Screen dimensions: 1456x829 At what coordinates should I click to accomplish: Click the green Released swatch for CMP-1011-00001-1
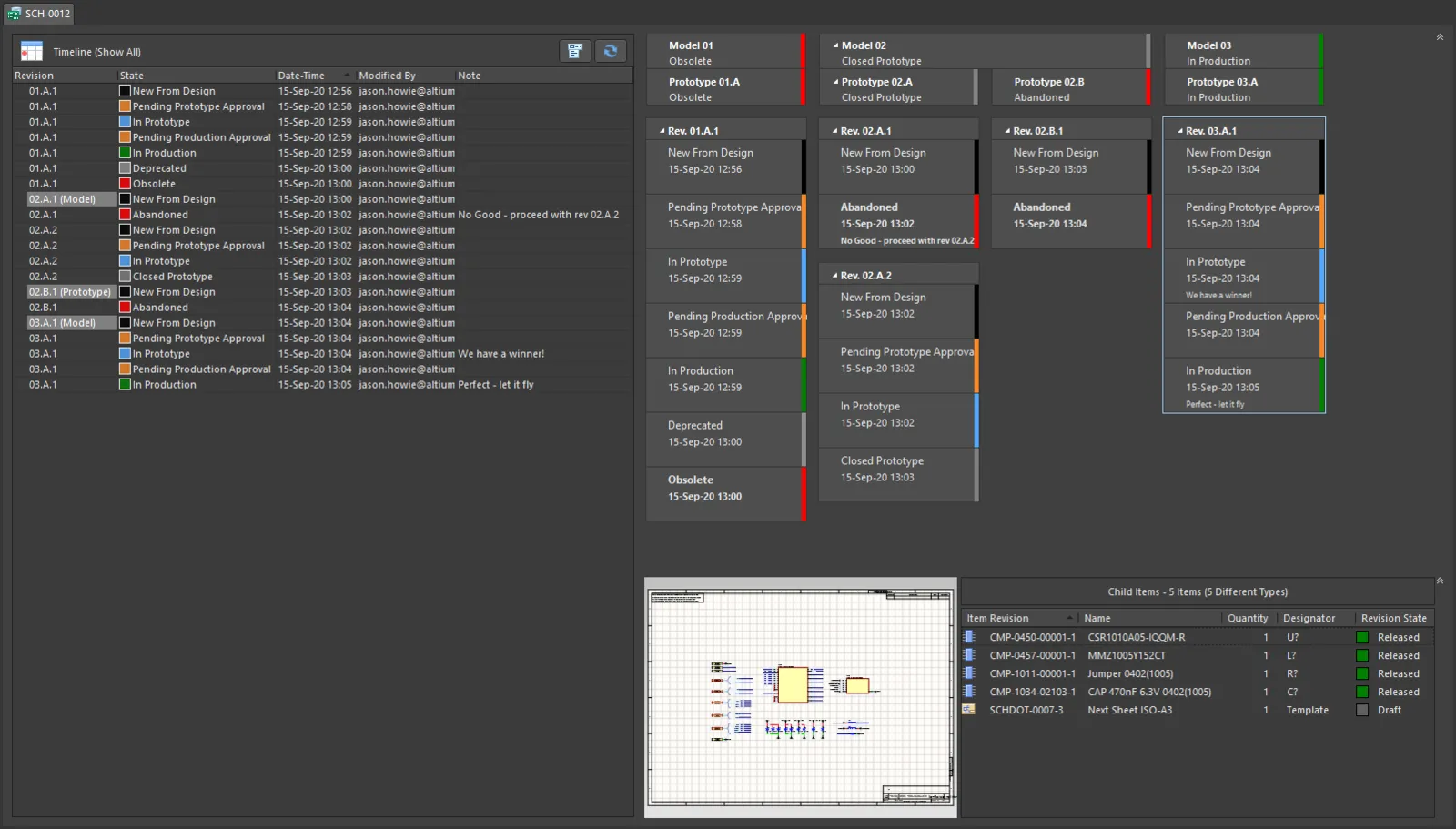coord(1364,673)
